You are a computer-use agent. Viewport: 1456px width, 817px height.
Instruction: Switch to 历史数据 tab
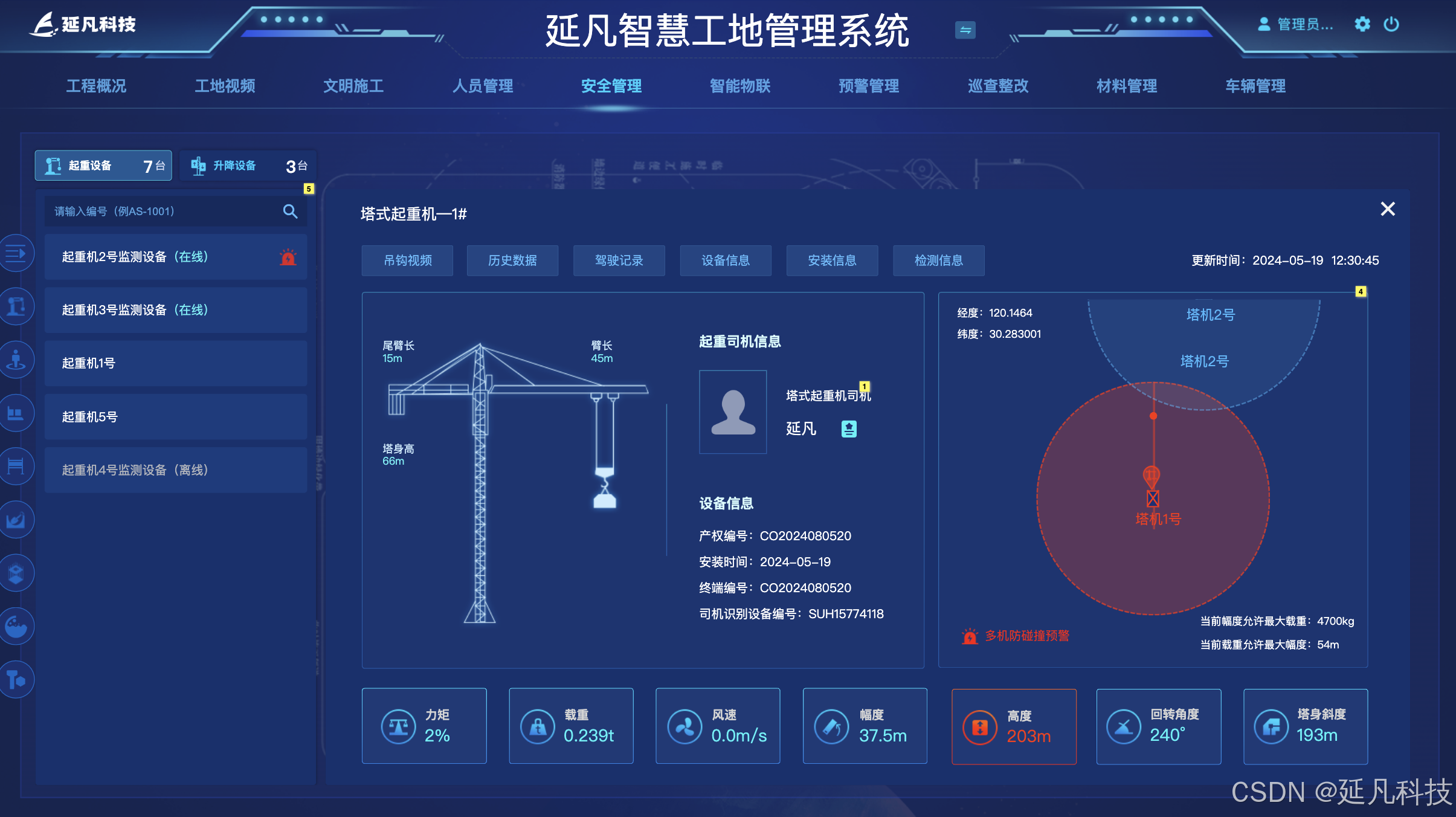tap(512, 260)
